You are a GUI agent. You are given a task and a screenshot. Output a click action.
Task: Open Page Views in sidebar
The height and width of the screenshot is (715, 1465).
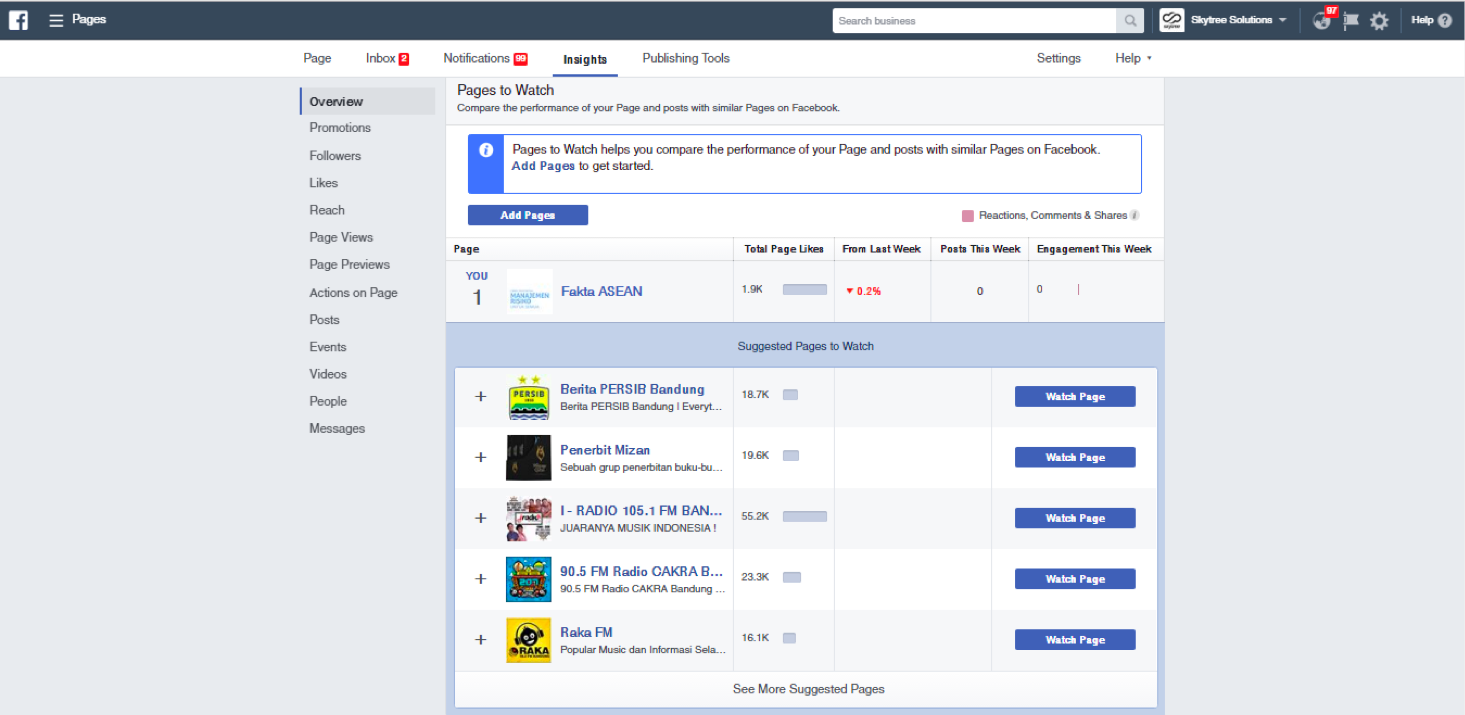(x=341, y=237)
